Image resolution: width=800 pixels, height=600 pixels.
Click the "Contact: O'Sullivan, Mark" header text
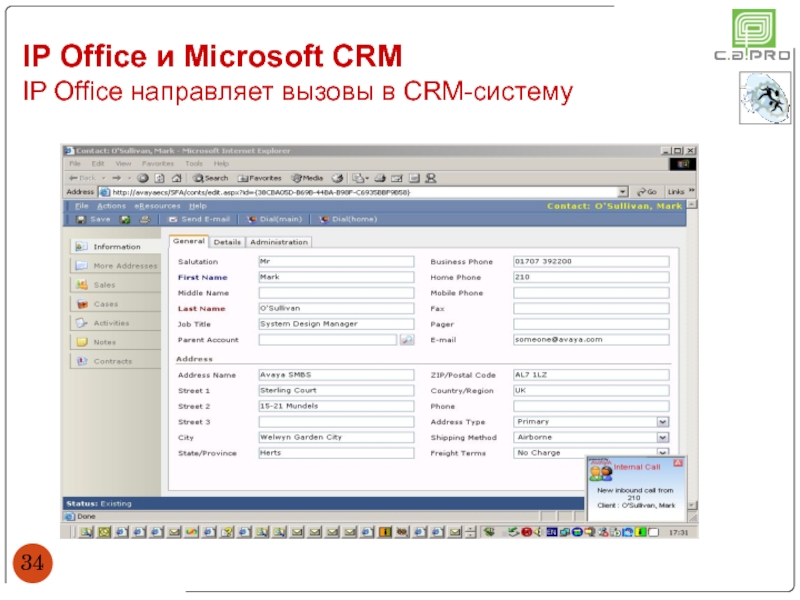[x=614, y=206]
